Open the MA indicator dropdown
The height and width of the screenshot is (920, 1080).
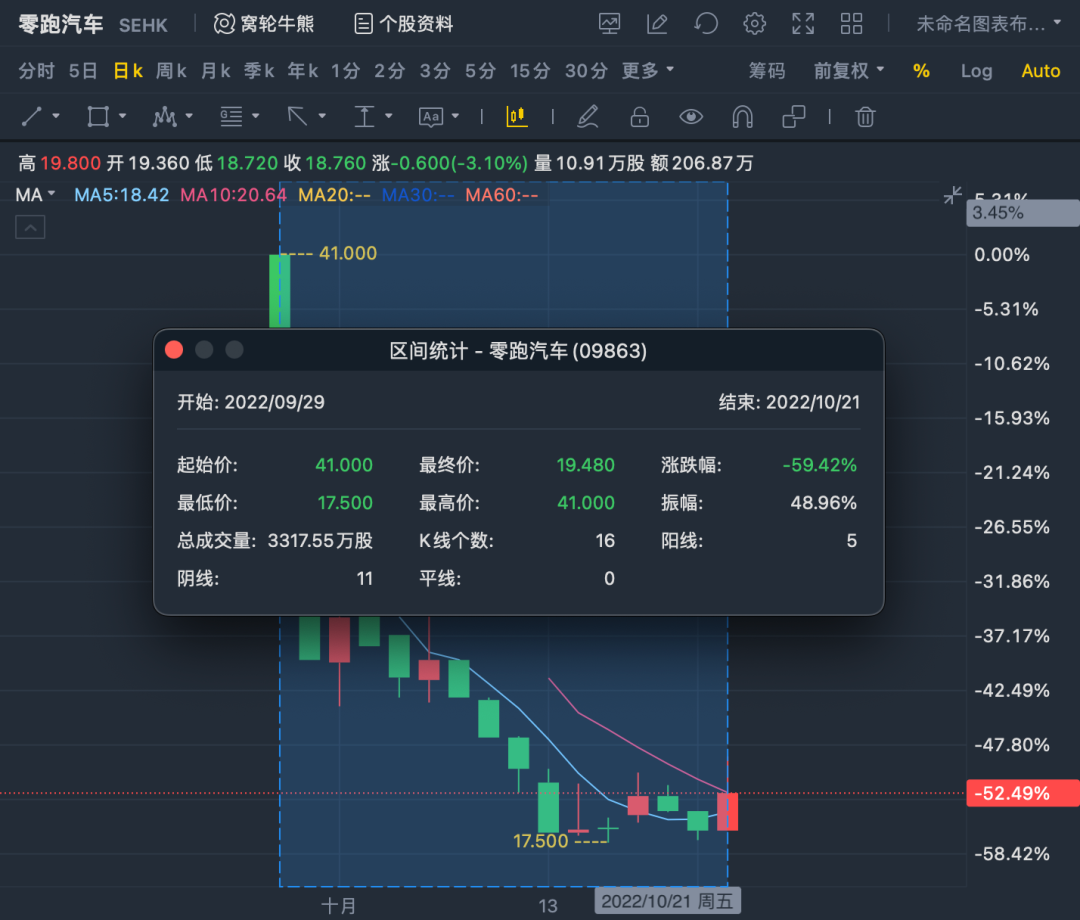35,195
